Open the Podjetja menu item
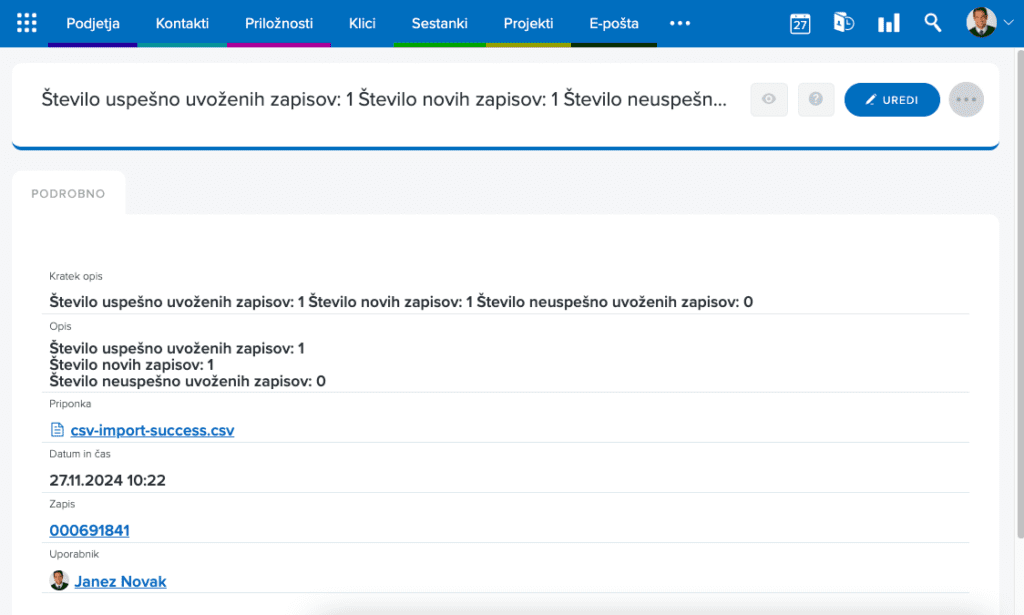 pyautogui.click(x=92, y=23)
